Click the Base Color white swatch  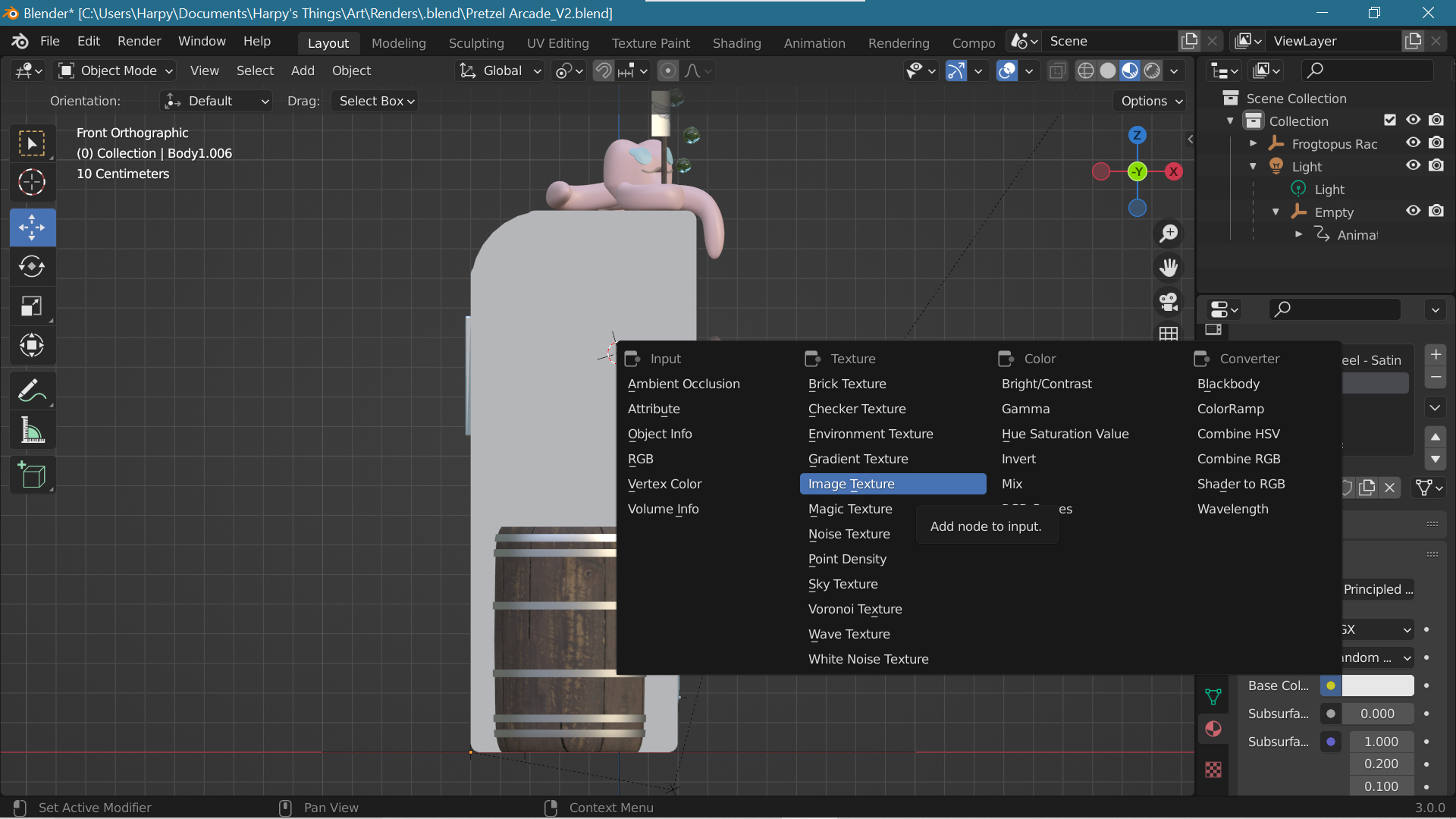pyautogui.click(x=1377, y=686)
